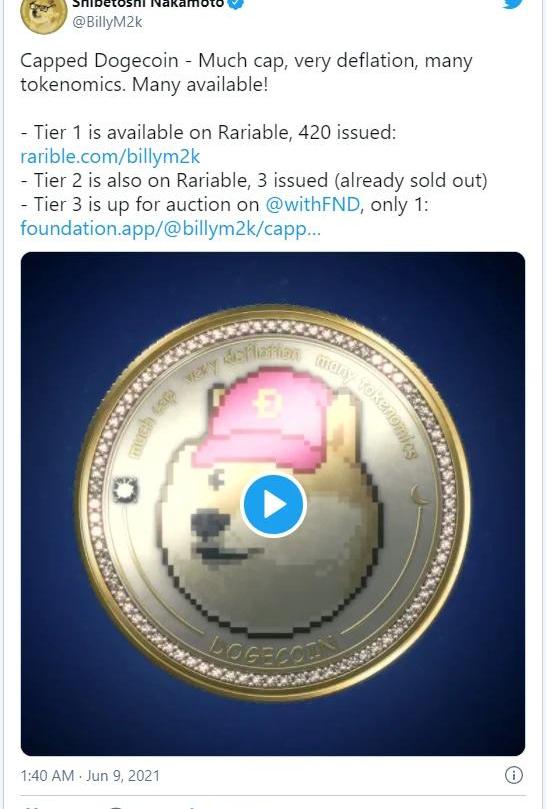Click the 'Capped Dogecoin - Much cap' tweet text

(152, 61)
